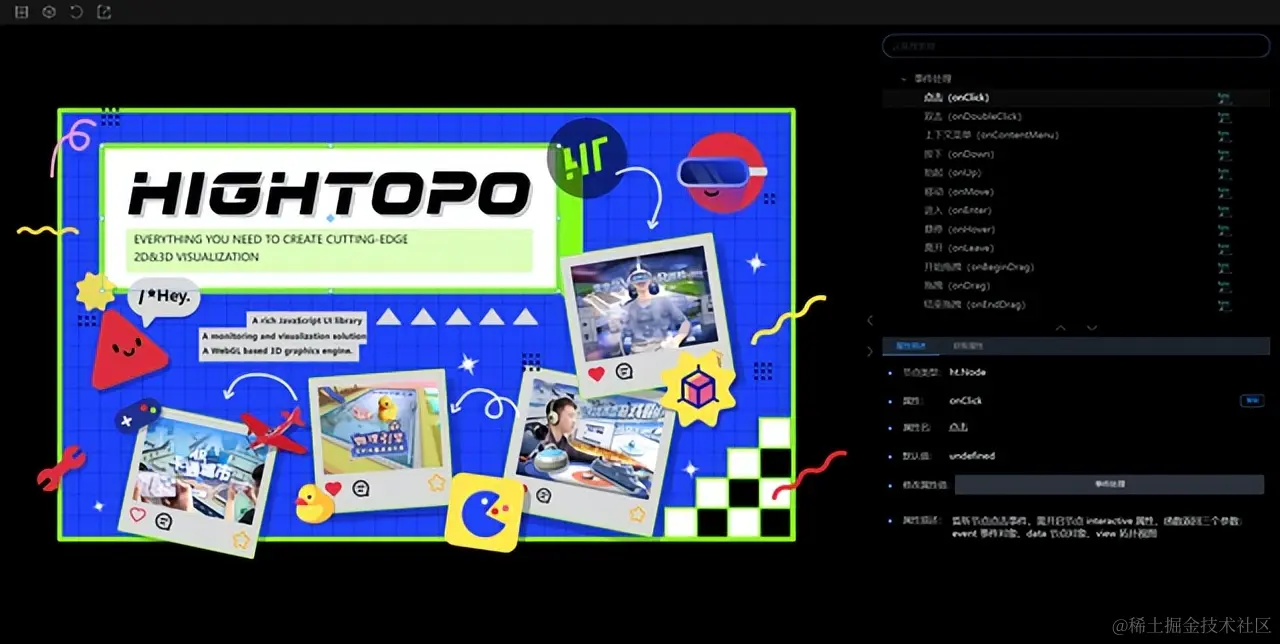Select the onContentMenu event row
Image resolution: width=1280 pixels, height=644 pixels.
[1076, 135]
